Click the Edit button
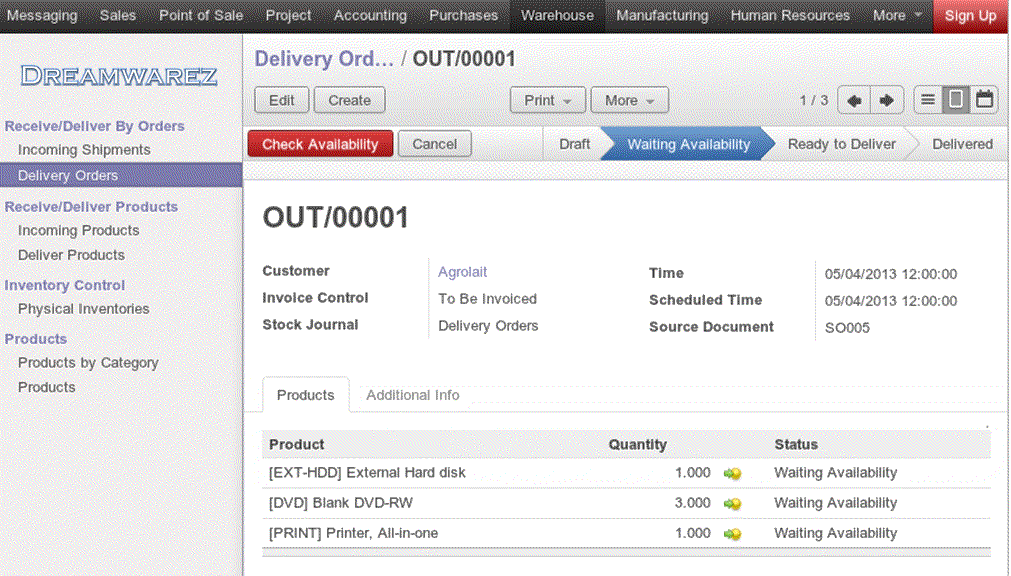The height and width of the screenshot is (576, 1011). point(281,100)
